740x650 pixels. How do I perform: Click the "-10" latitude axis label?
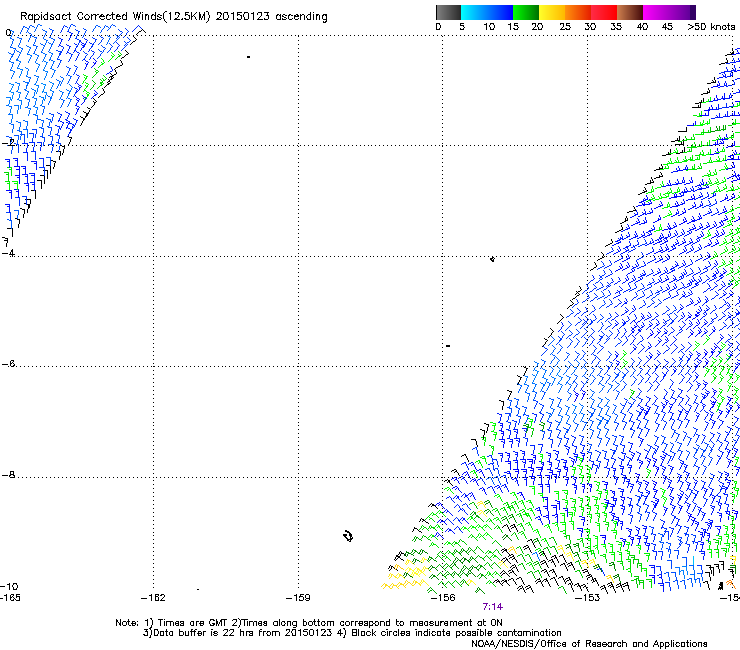[9, 586]
